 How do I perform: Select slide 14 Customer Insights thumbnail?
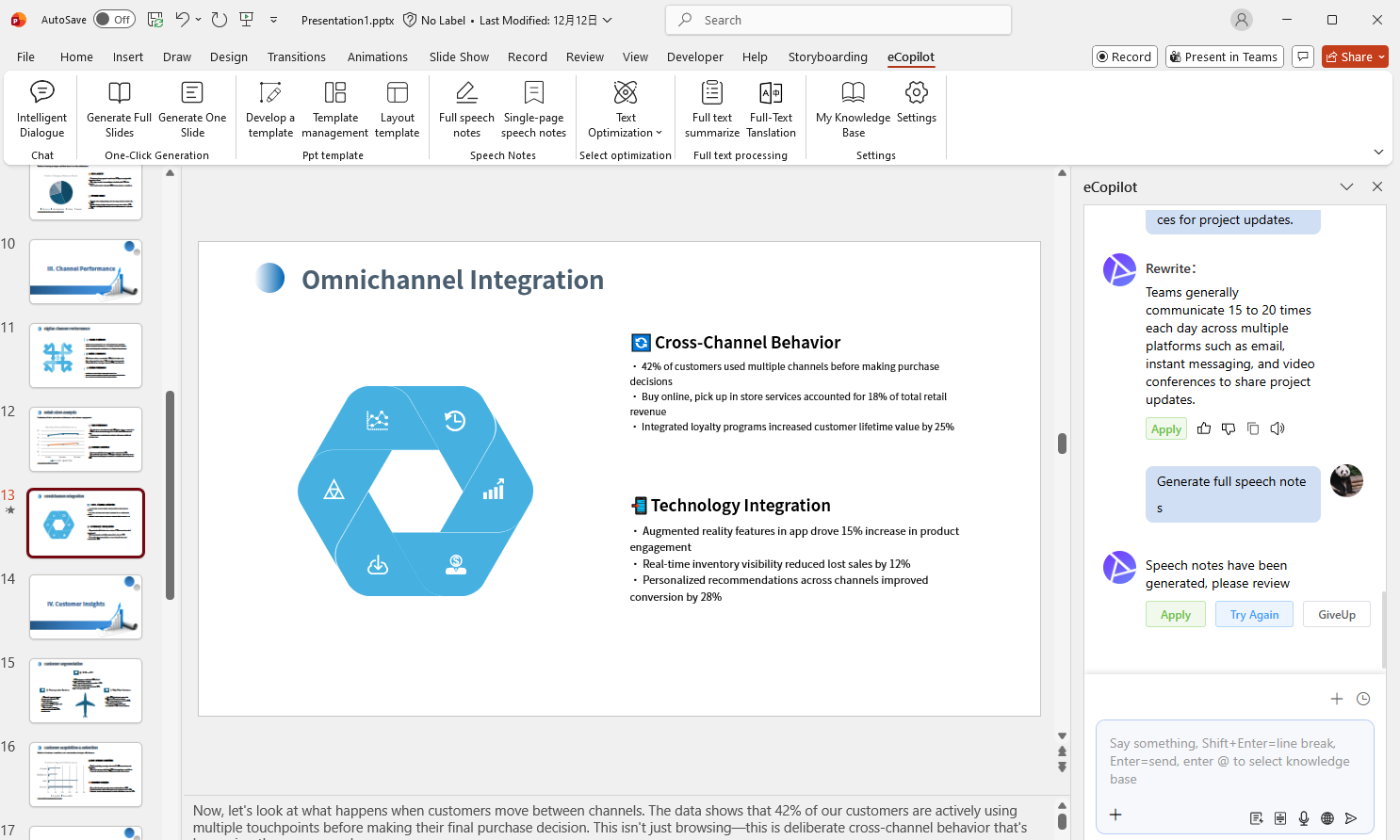coord(85,606)
